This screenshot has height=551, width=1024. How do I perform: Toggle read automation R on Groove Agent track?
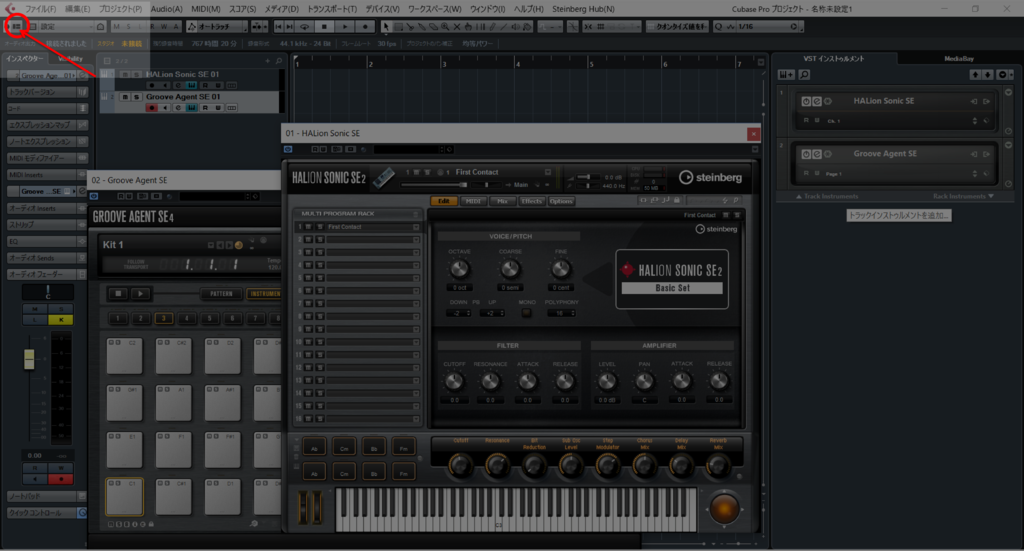click(x=205, y=108)
